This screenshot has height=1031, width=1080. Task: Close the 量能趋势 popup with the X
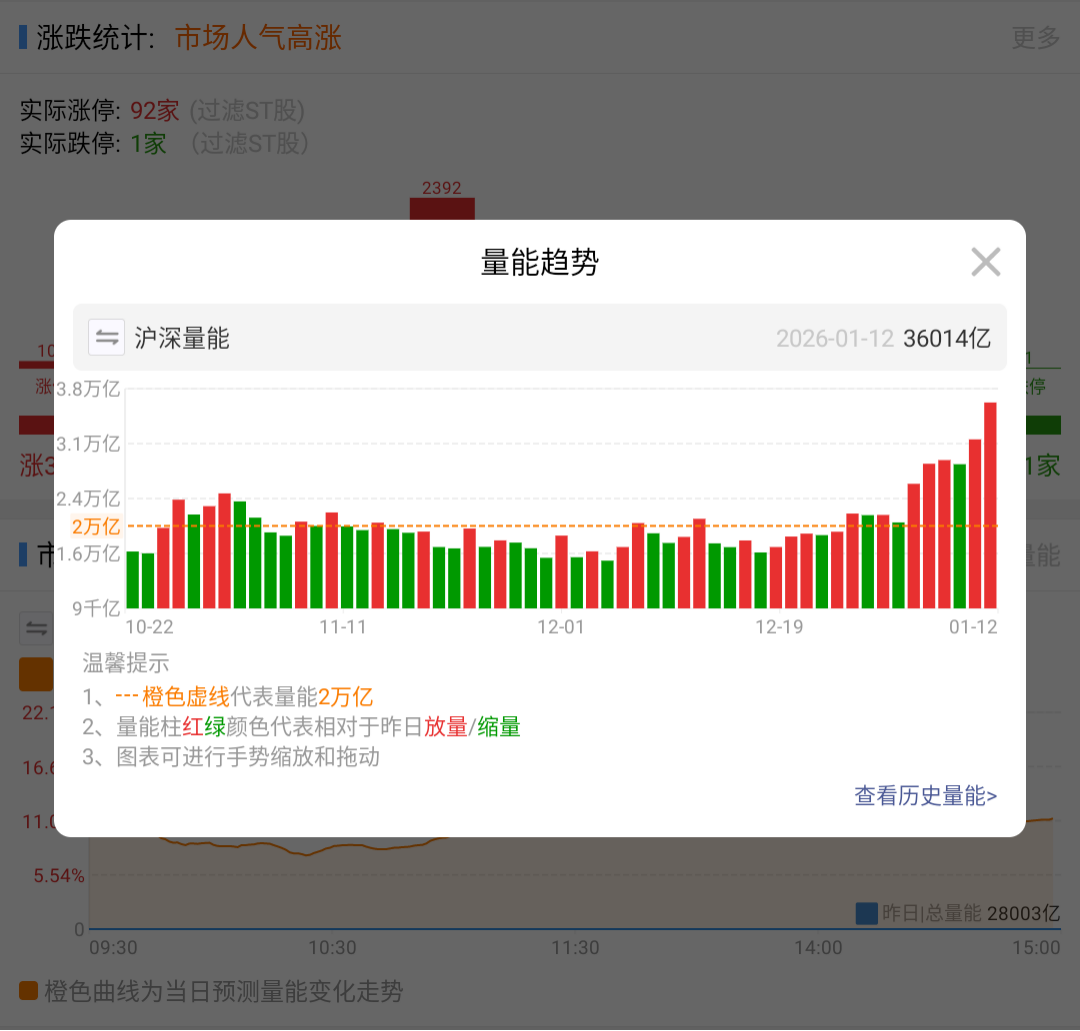pos(985,262)
